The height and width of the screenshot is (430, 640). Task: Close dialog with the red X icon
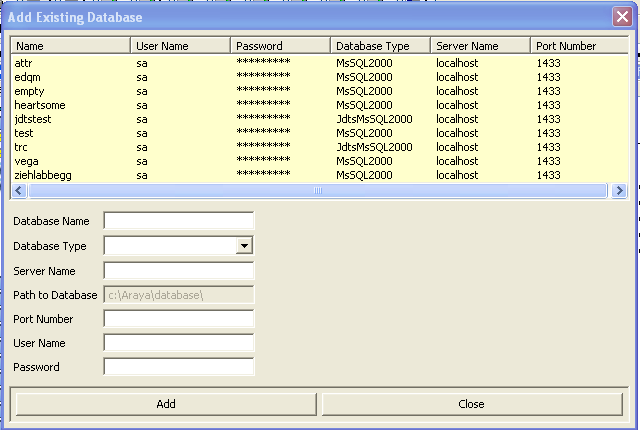[621, 18]
